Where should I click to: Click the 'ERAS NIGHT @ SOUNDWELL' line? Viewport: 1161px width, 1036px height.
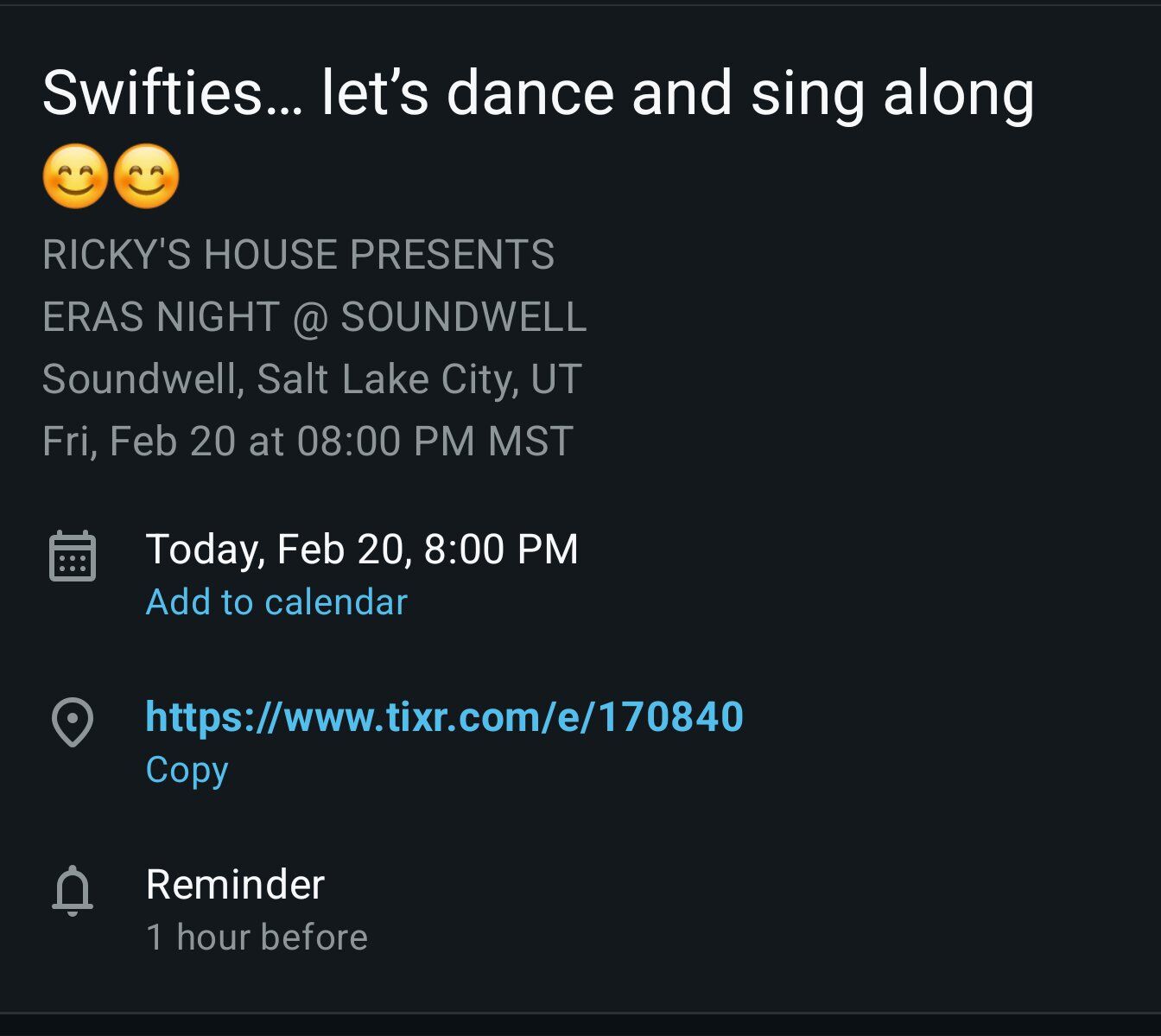(314, 317)
